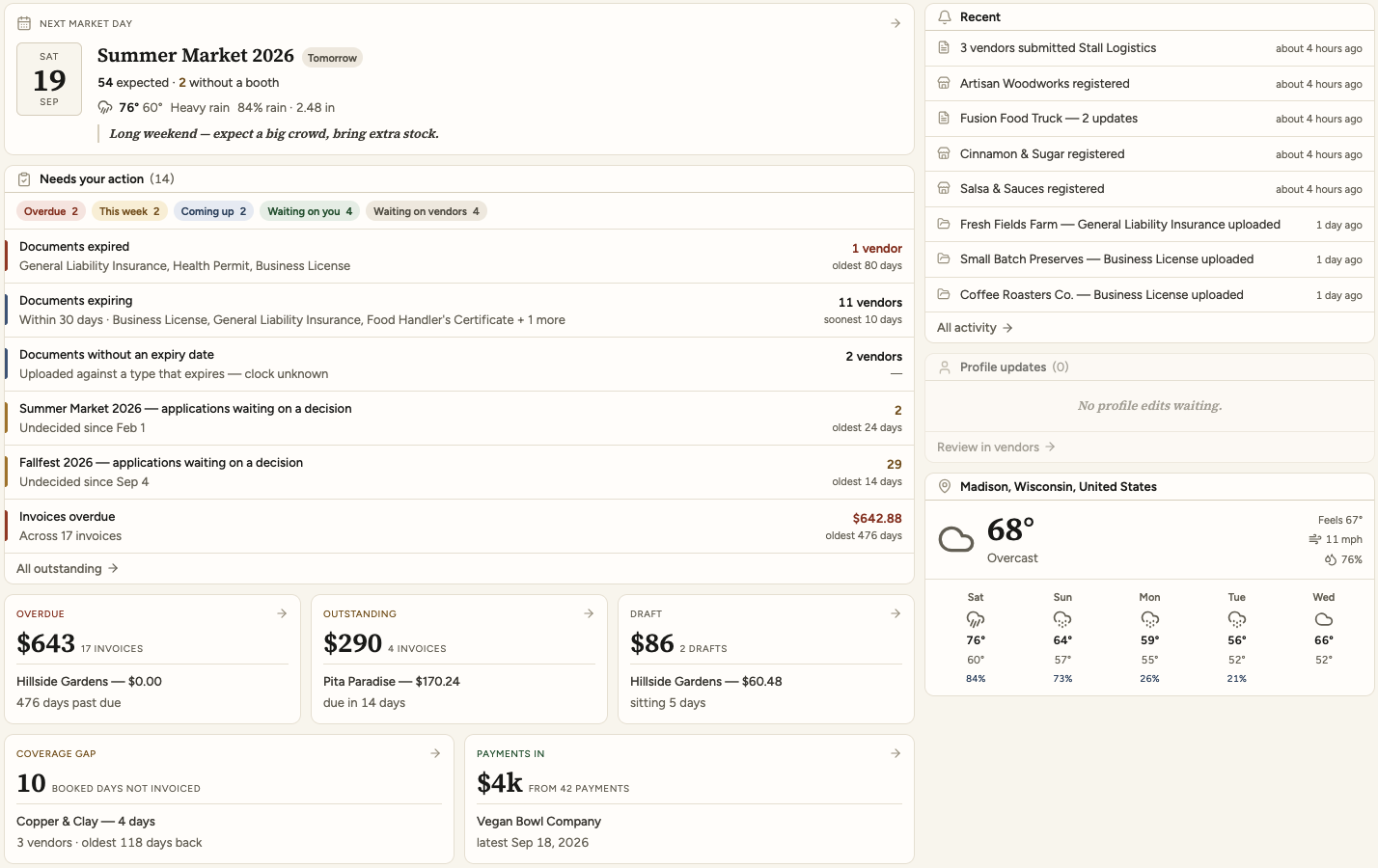This screenshot has width=1378, height=868.
Task: Click the overcast cloud icon beside 68°
Action: tap(956, 539)
